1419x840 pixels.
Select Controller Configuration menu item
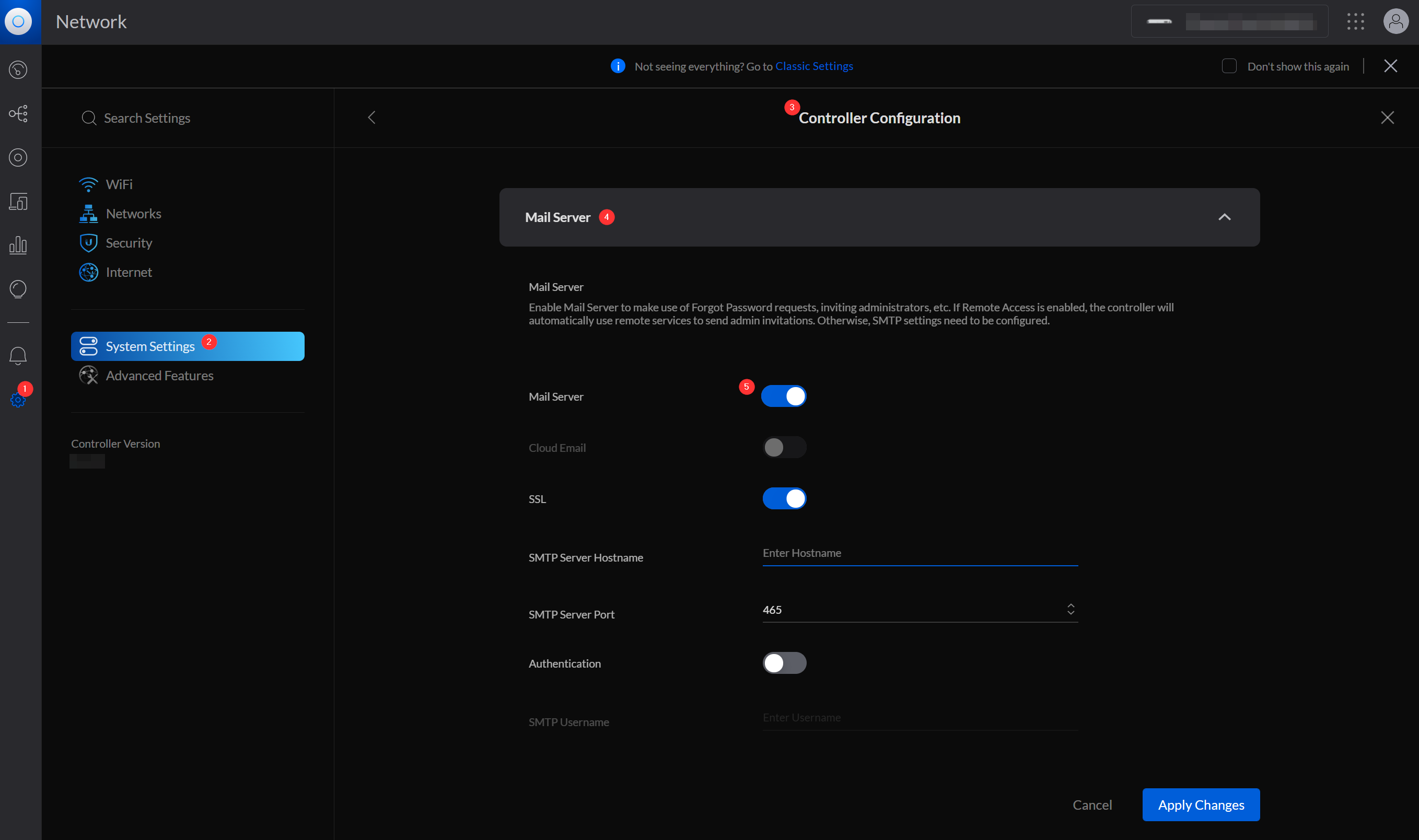click(879, 118)
